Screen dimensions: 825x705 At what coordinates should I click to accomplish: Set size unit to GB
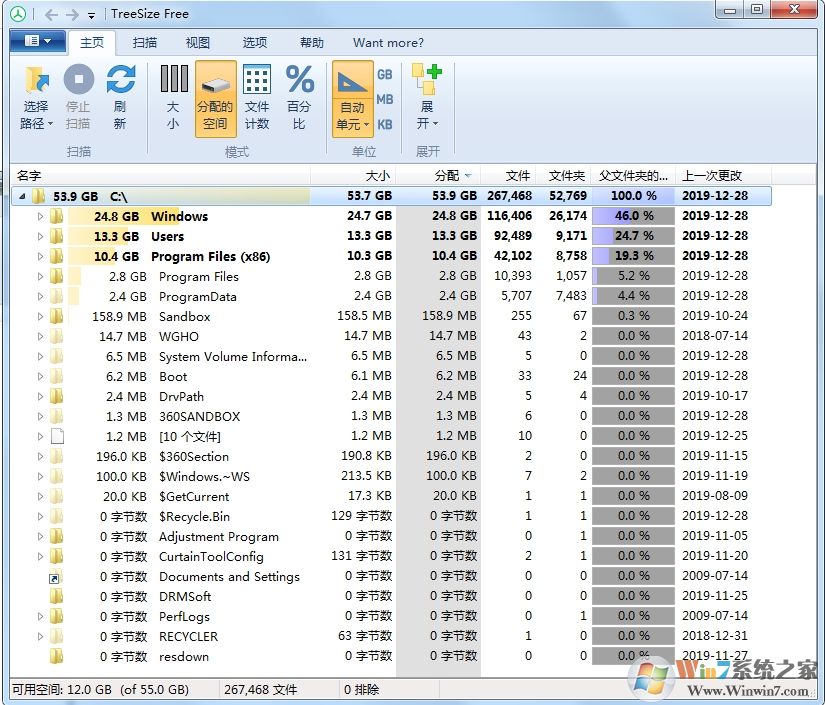385,75
